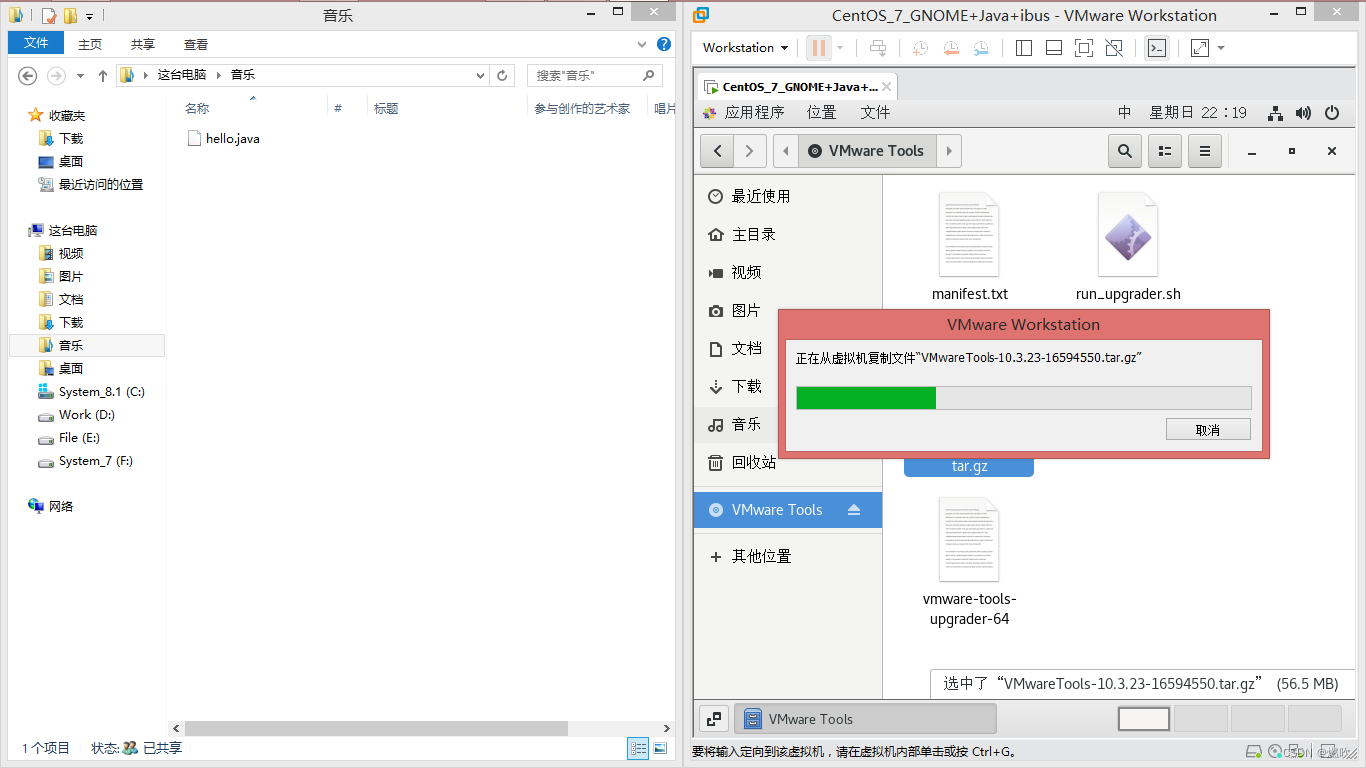Open Work (D:) drive in Explorer tree

point(87,415)
